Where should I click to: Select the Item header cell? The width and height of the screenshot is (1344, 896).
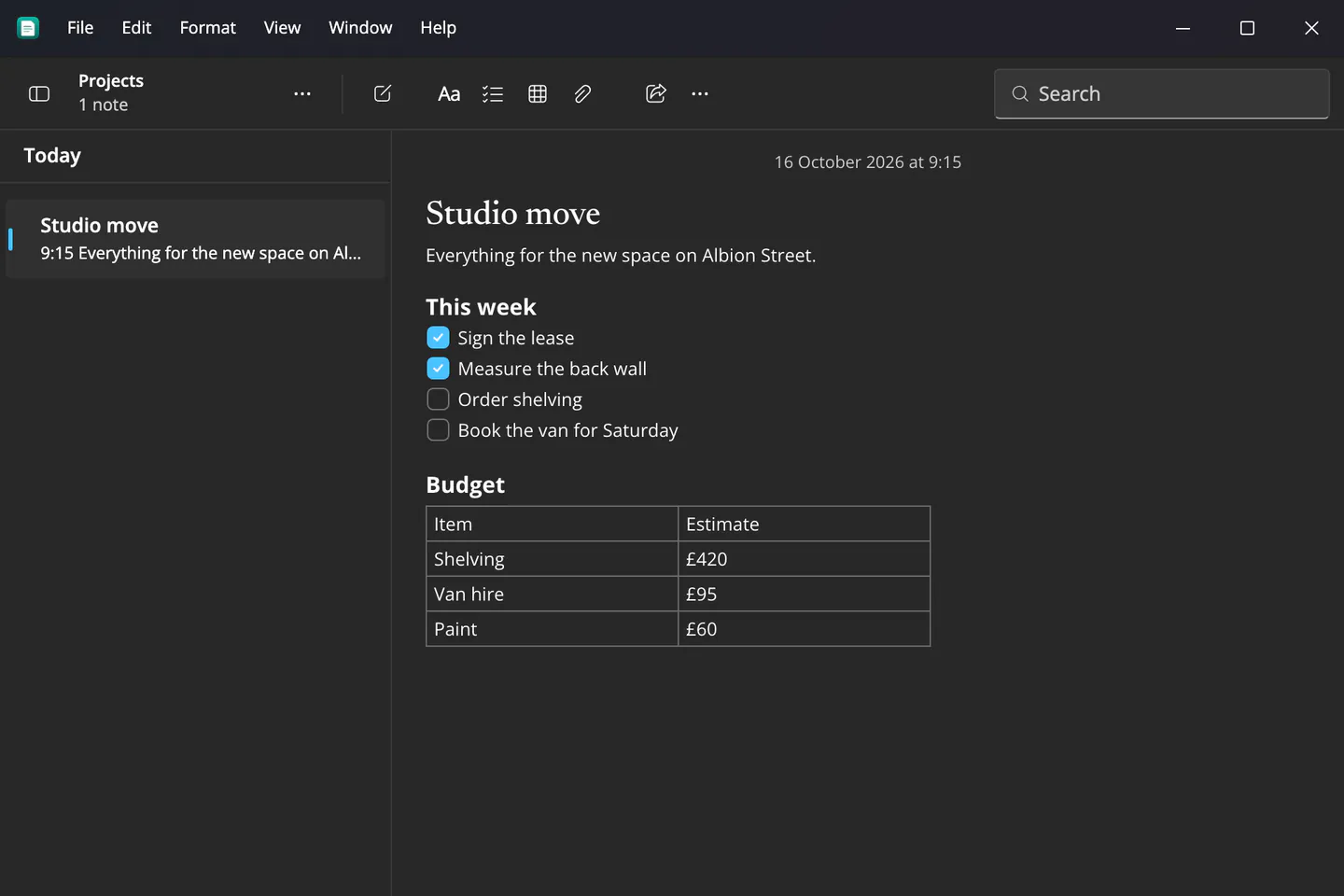pyautogui.click(x=552, y=524)
